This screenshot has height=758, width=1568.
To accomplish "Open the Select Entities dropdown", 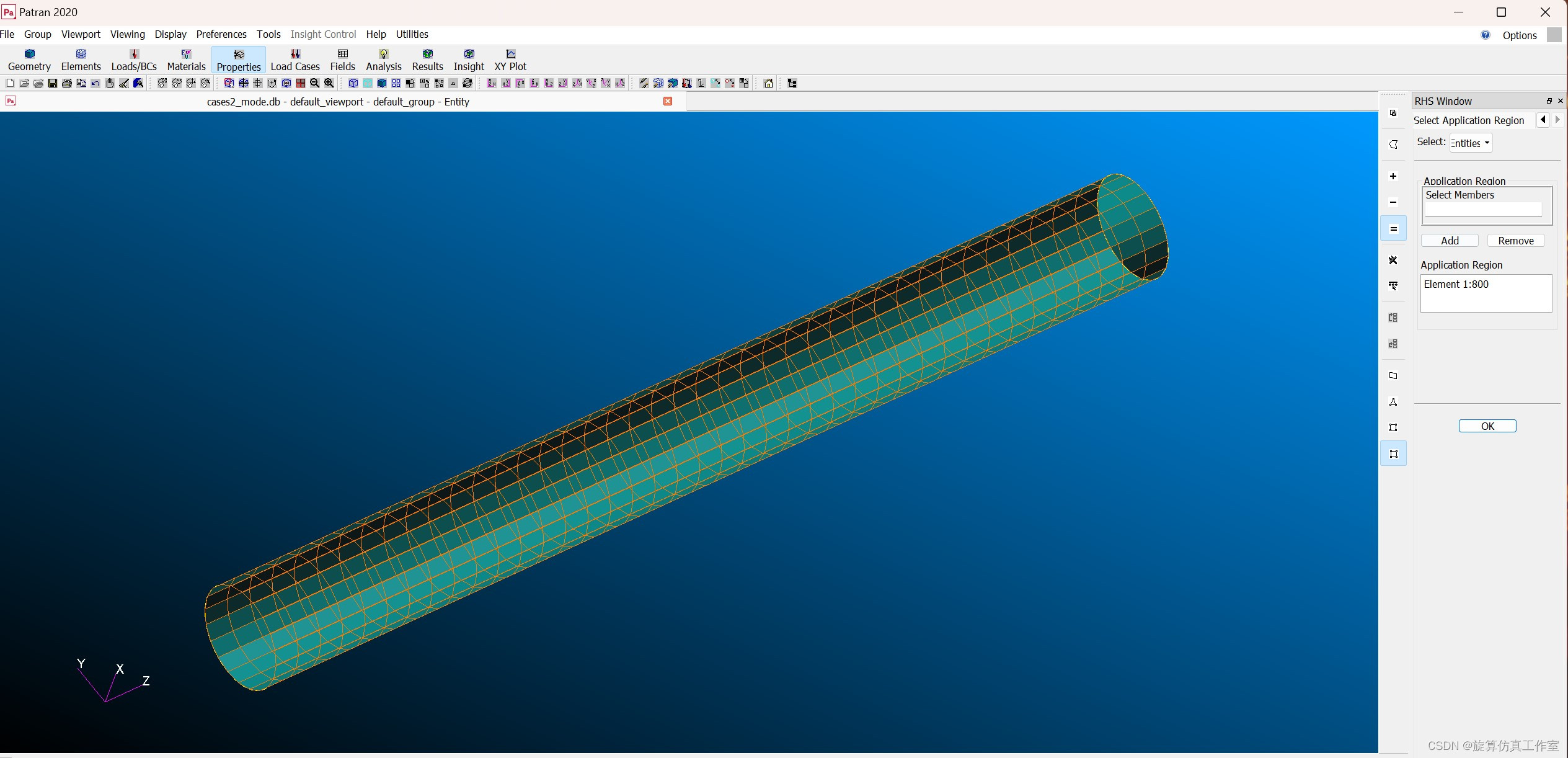I will tap(1471, 143).
